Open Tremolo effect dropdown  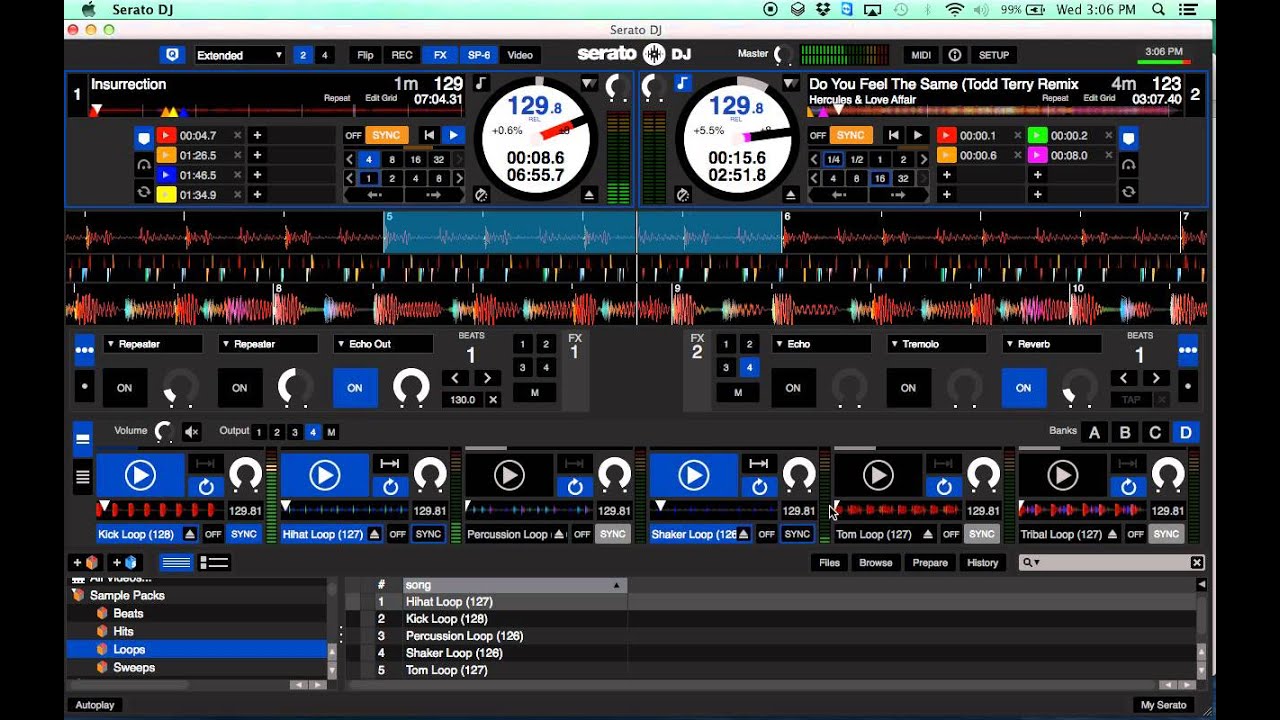pyautogui.click(x=937, y=344)
